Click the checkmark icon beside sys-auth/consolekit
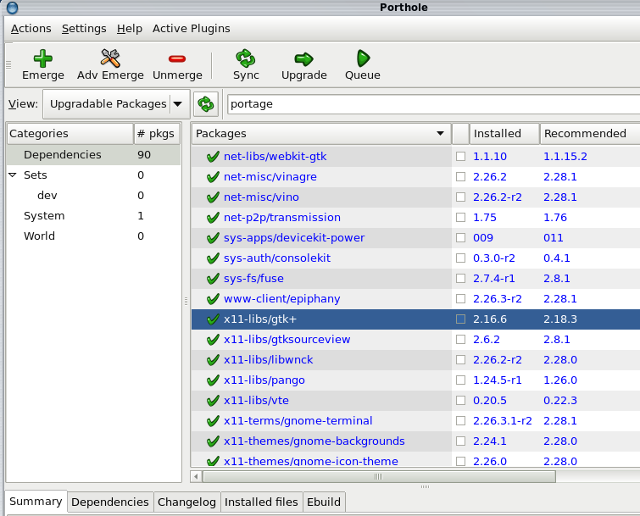 coord(213,258)
